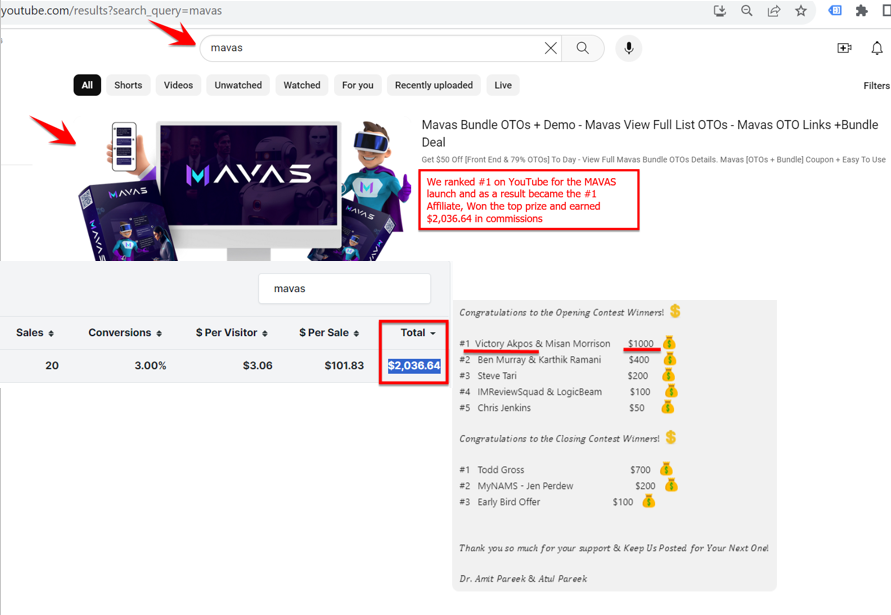
Task: Open the Mavas Bundle OTOs video title link
Action: (649, 133)
